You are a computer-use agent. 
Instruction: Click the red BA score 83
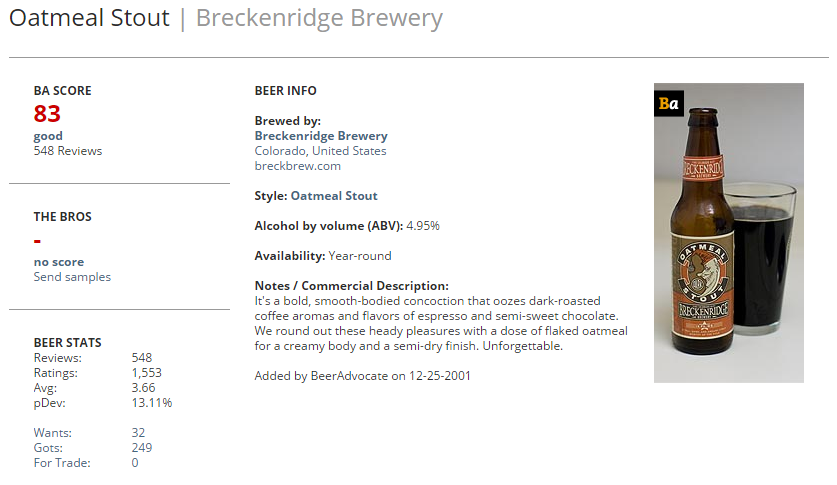[x=47, y=114]
